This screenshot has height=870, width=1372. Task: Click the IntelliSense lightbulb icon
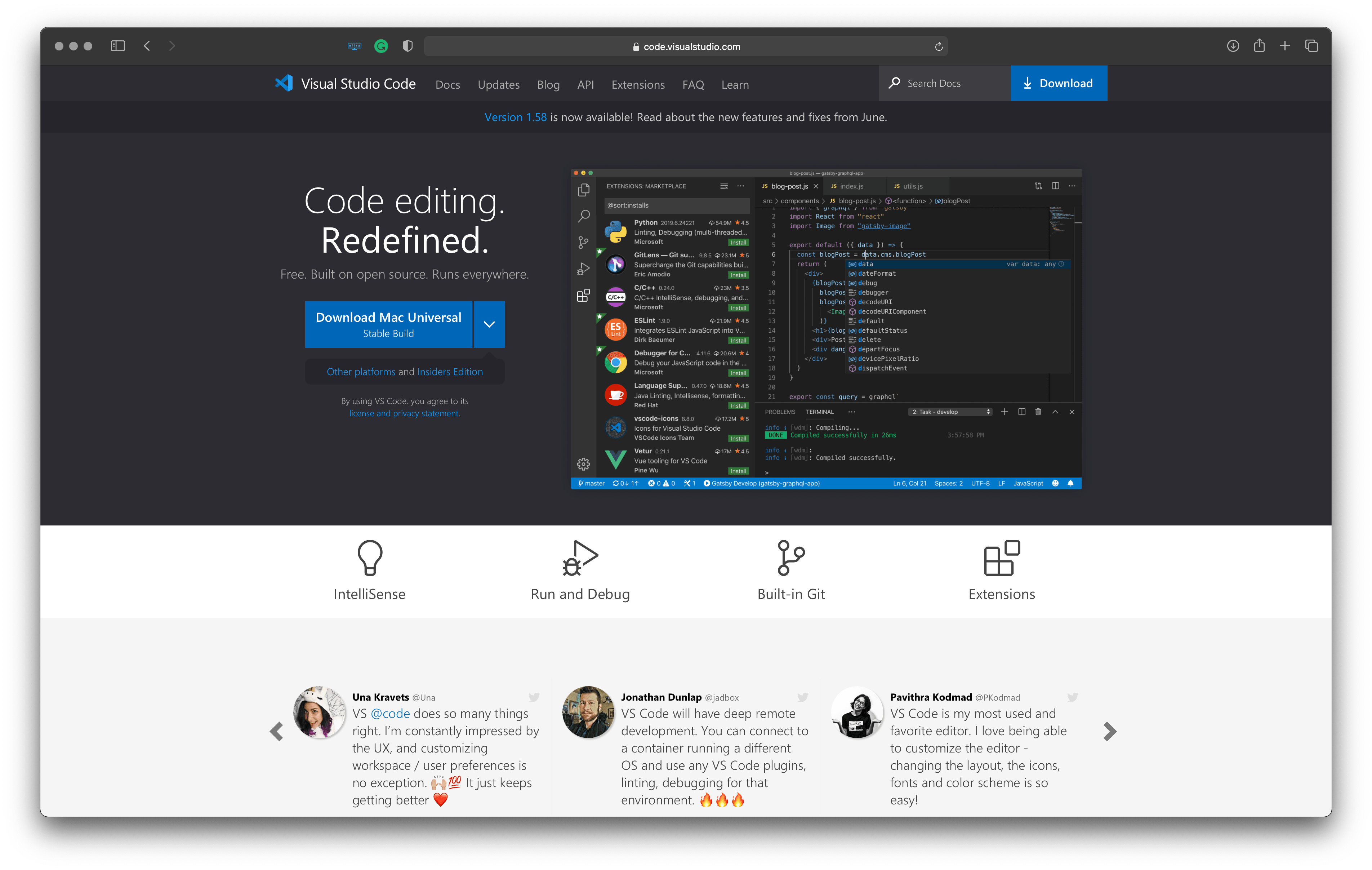point(370,558)
